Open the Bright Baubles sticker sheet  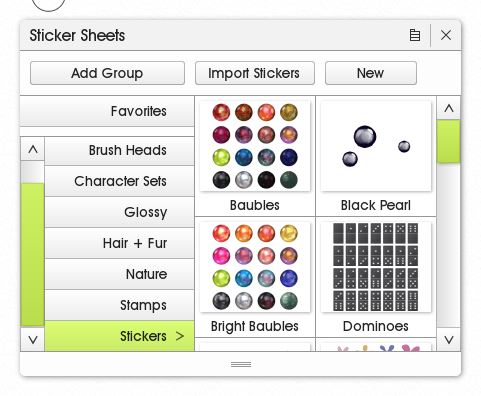coord(255,277)
